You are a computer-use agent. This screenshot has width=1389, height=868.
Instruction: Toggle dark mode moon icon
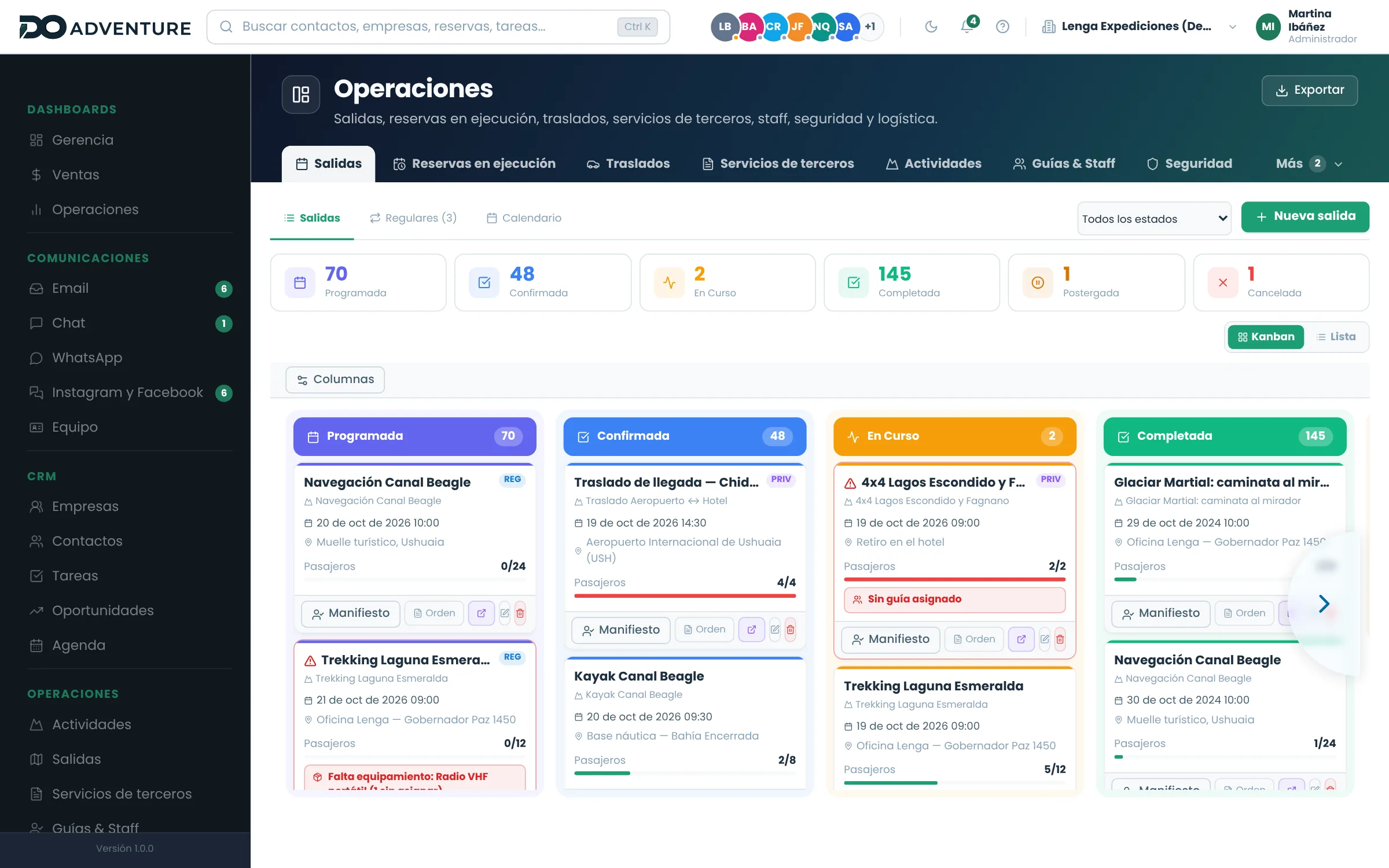pos(931,27)
